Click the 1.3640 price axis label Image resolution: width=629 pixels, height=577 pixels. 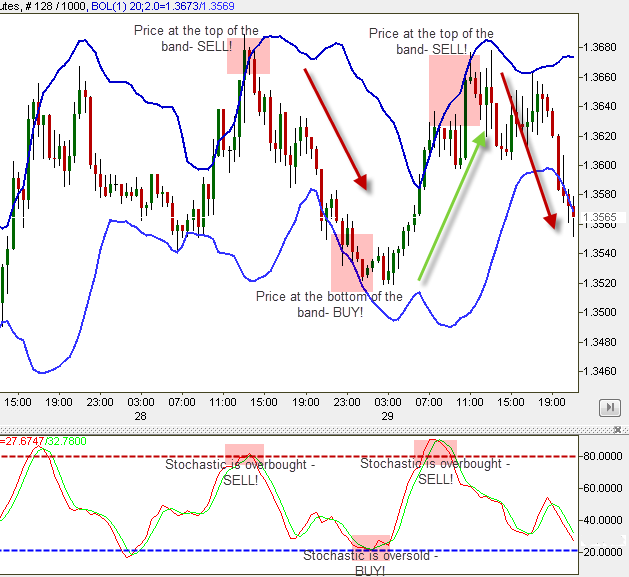point(599,106)
